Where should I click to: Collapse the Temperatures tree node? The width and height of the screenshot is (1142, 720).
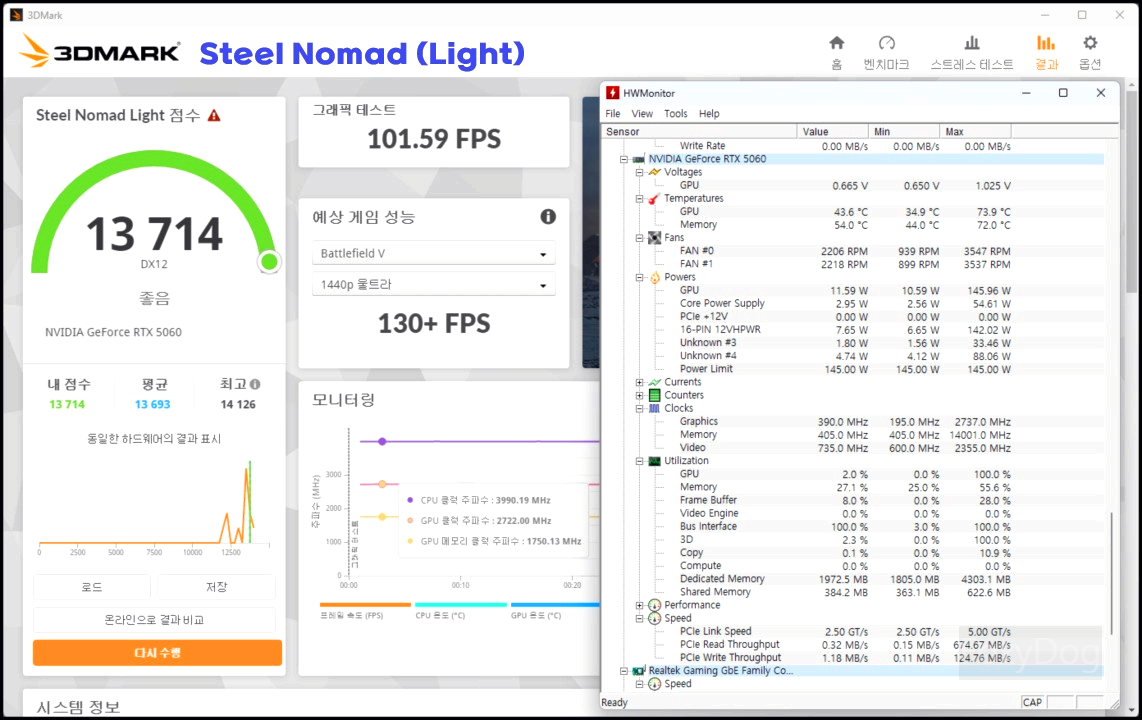tap(639, 199)
